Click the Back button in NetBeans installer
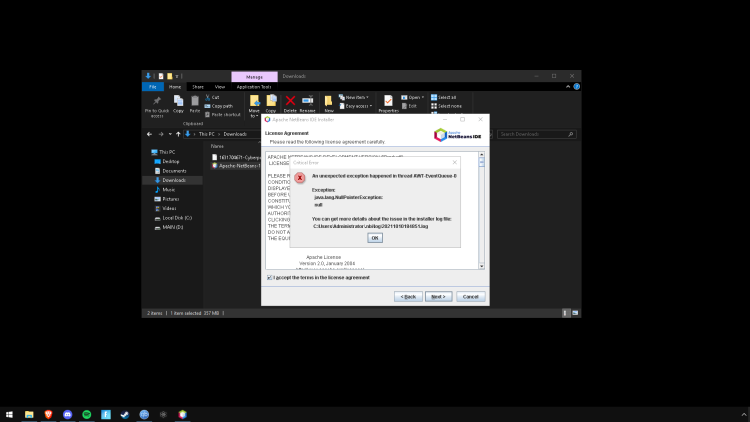The image size is (750, 422). [408, 297]
